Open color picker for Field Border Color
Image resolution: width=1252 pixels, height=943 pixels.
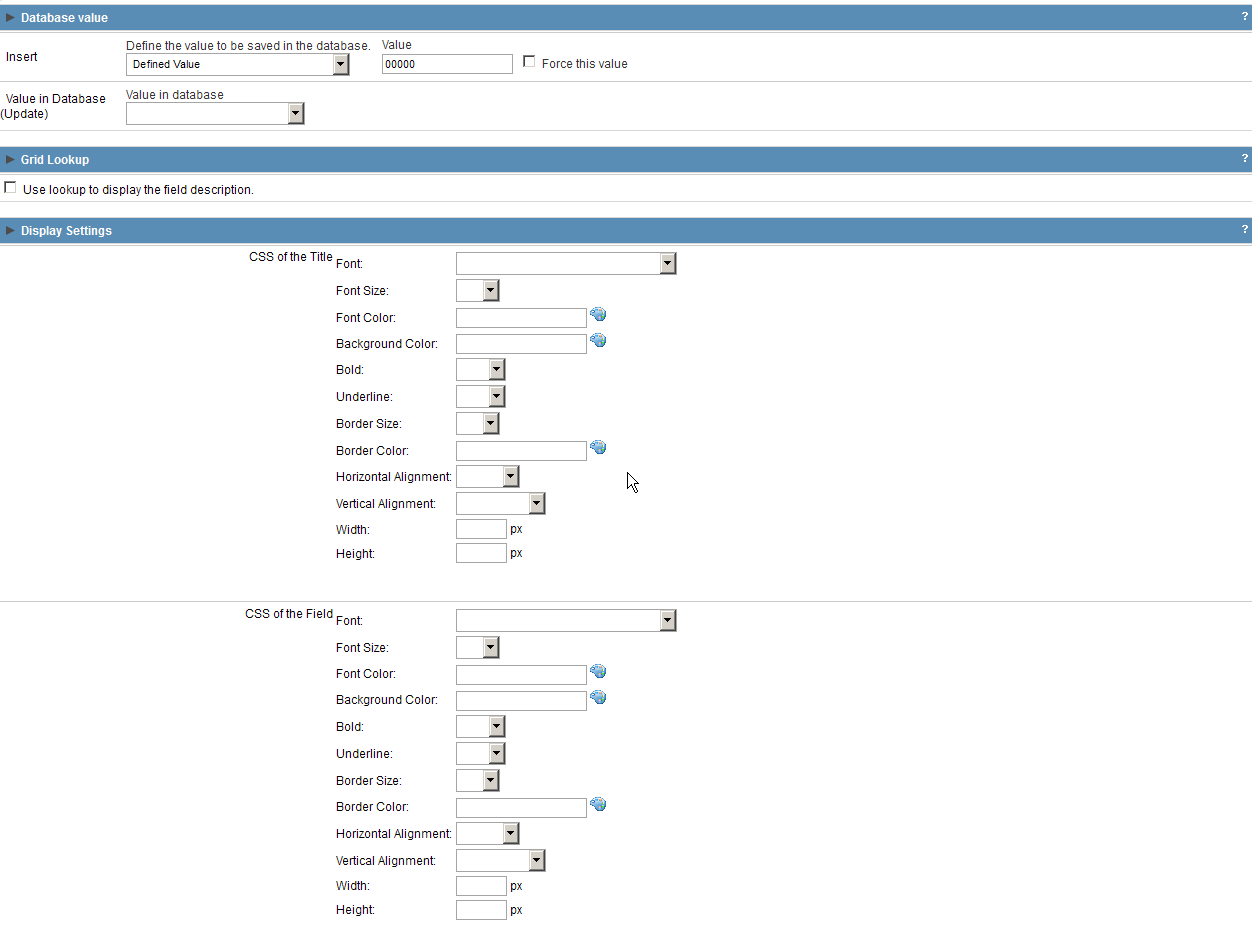tap(598, 805)
